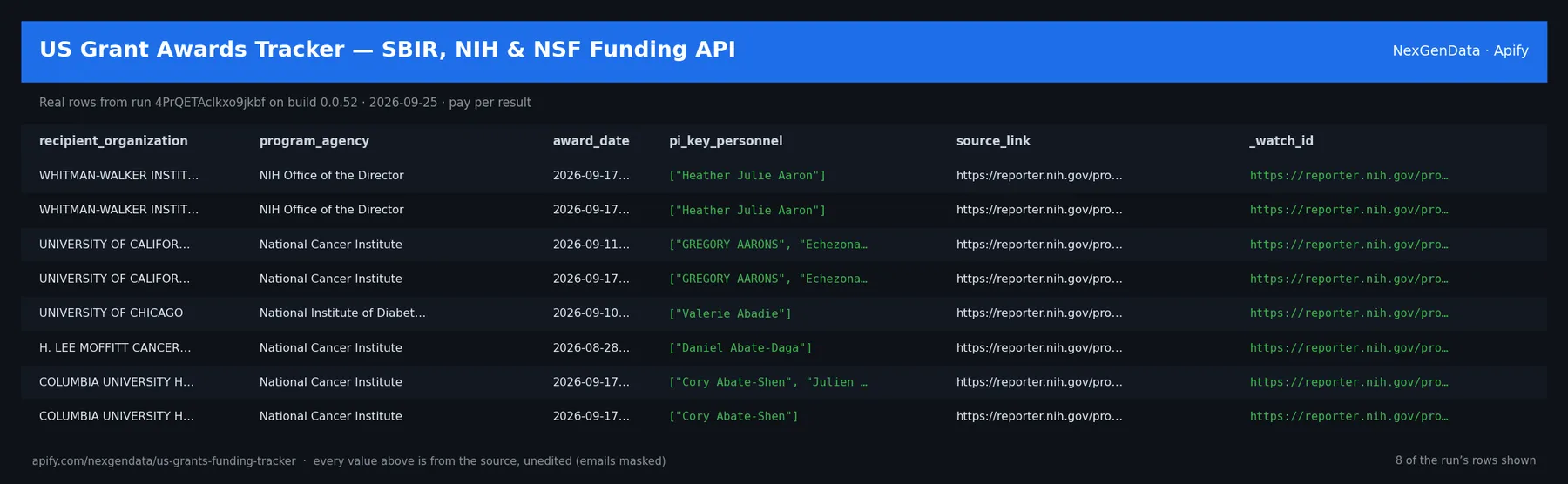Open the _watch_id link in the H. Lee Moffitt row
The image size is (1568, 484).
[x=1348, y=348]
